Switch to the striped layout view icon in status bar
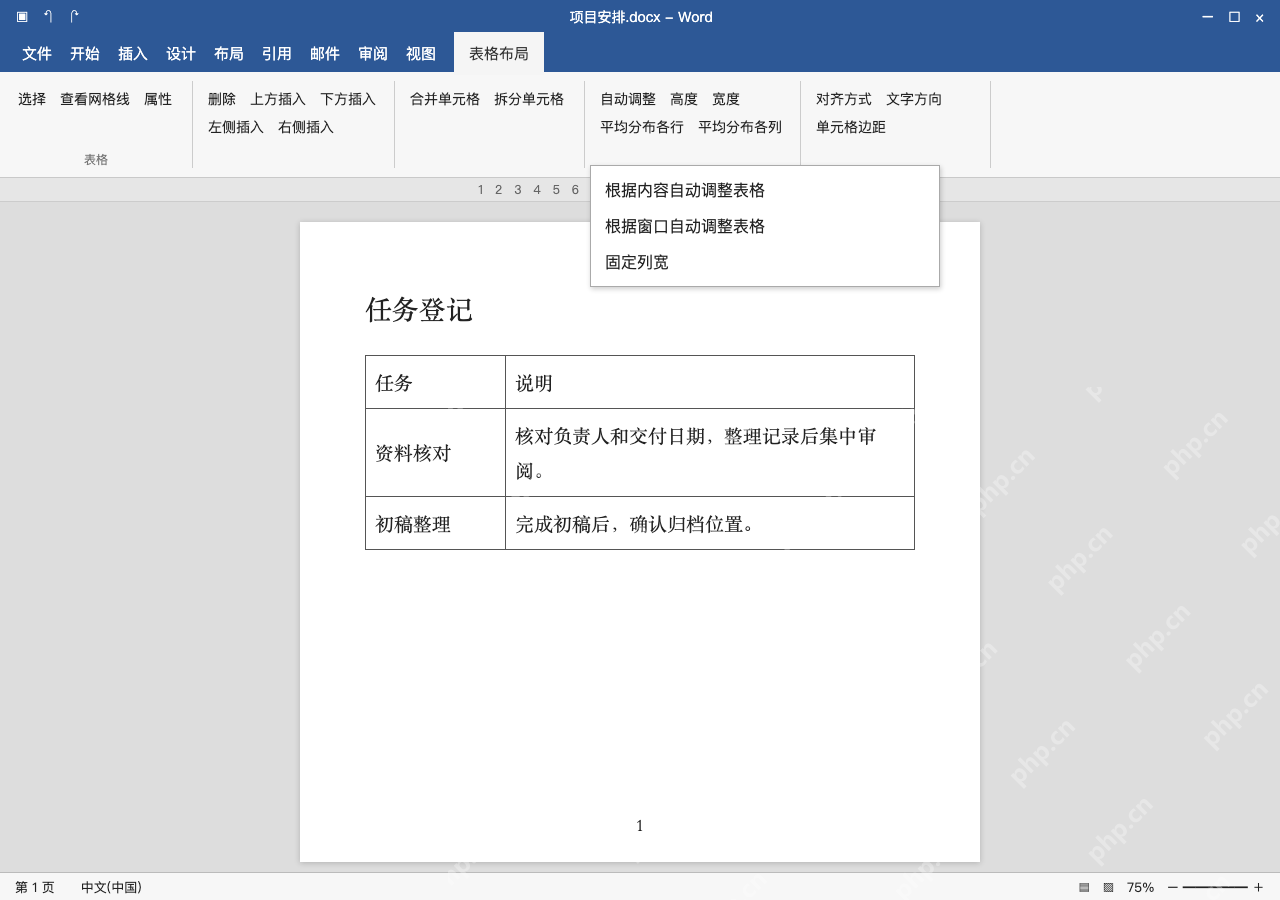 pyautogui.click(x=1084, y=887)
